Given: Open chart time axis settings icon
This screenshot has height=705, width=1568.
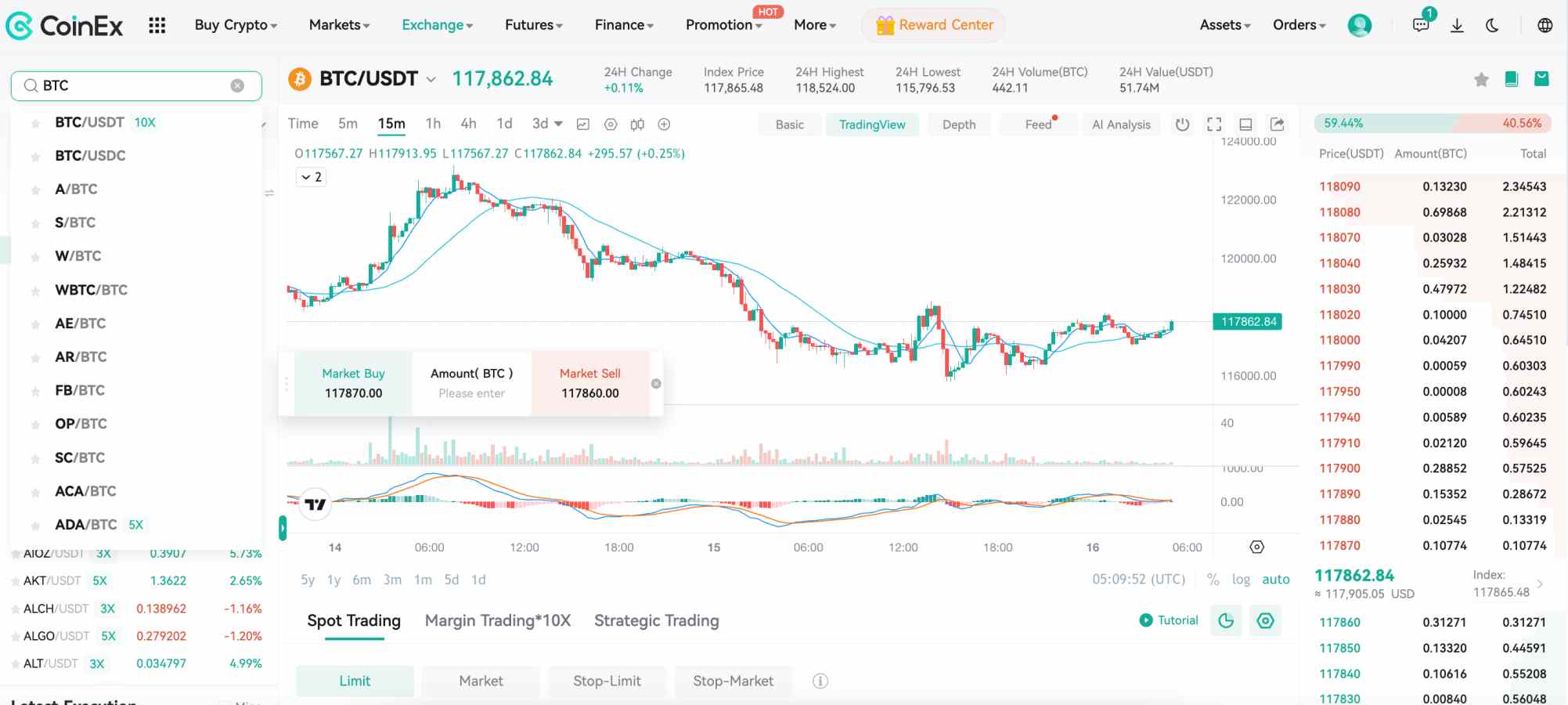Looking at the screenshot, I should 1256,547.
